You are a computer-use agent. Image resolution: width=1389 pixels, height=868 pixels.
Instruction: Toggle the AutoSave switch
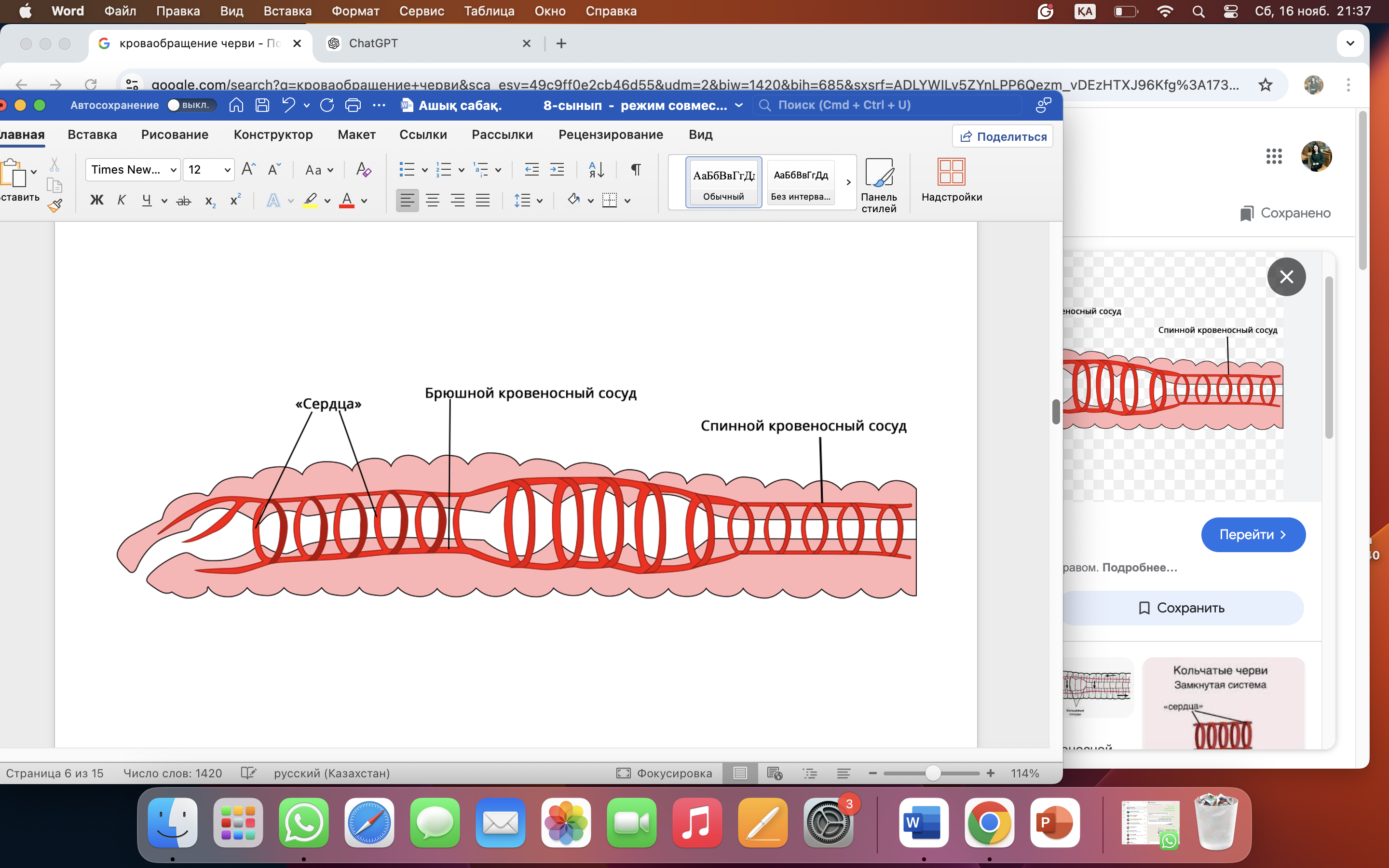(x=191, y=105)
